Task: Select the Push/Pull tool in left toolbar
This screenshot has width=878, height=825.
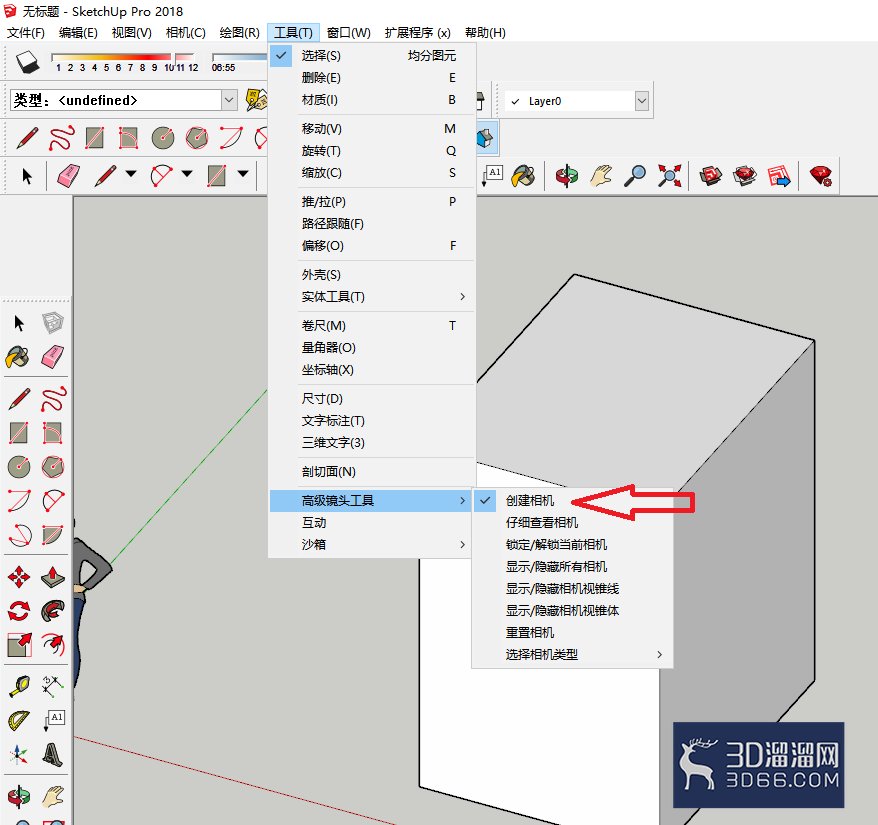Action: pyautogui.click(x=53, y=577)
